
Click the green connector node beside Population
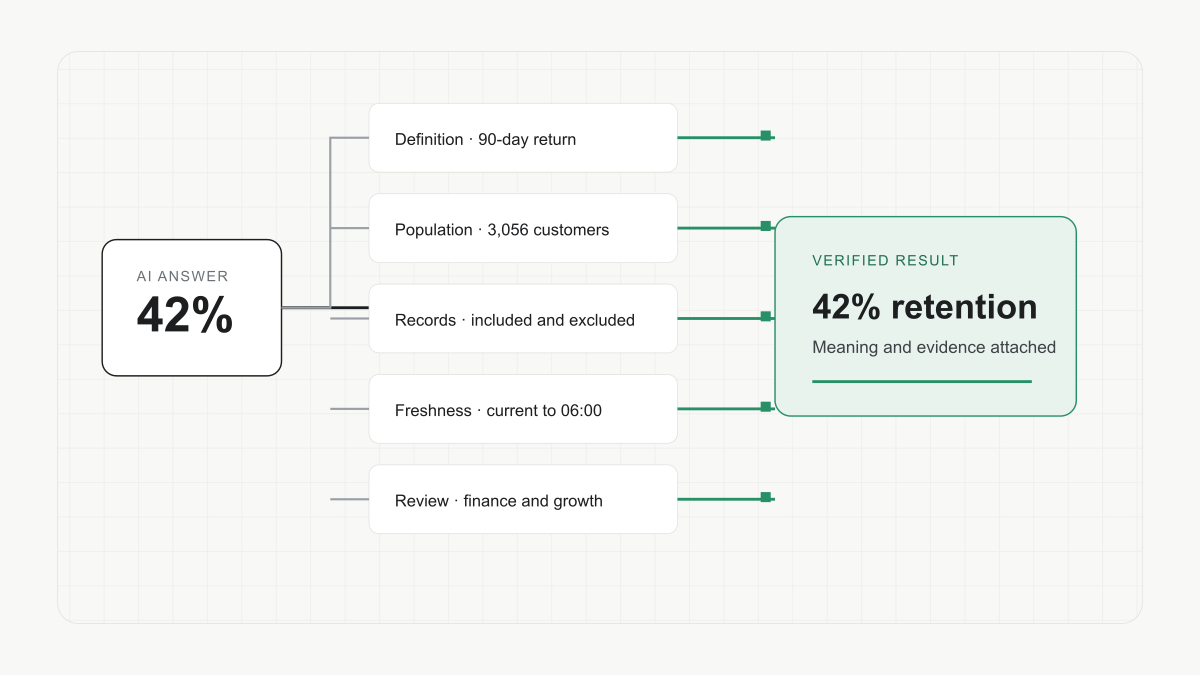tap(766, 226)
